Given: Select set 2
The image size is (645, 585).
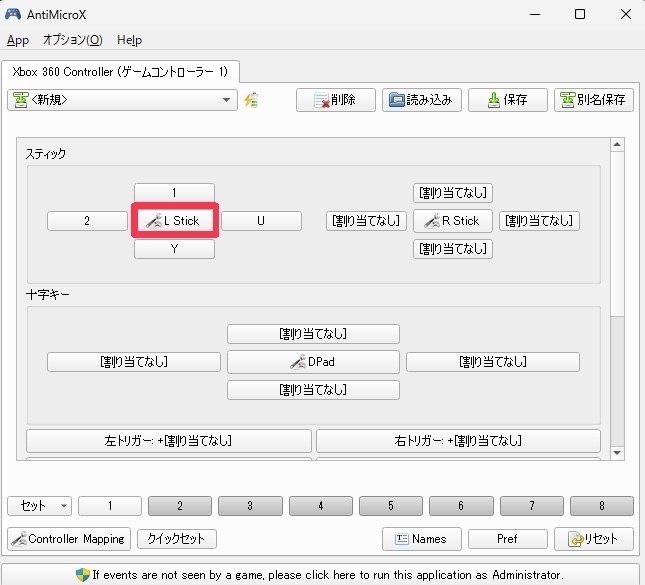Looking at the screenshot, I should point(180,506).
